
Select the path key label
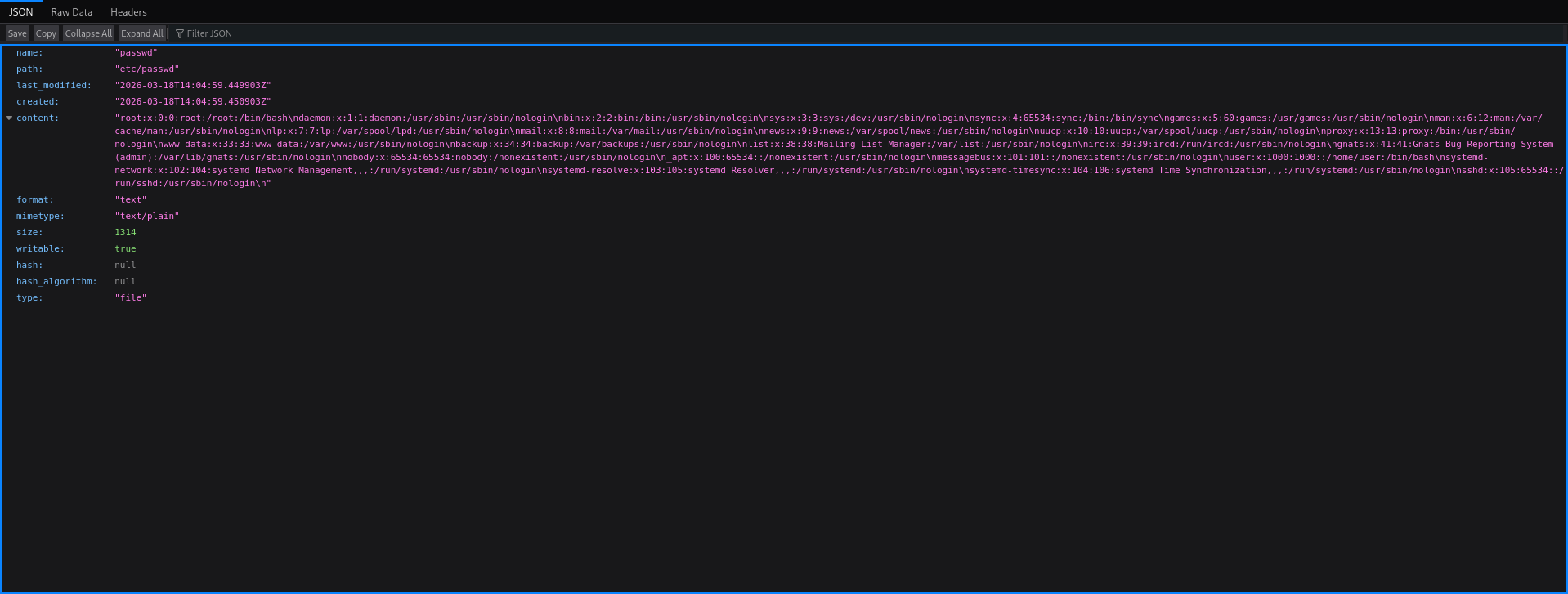coord(29,69)
